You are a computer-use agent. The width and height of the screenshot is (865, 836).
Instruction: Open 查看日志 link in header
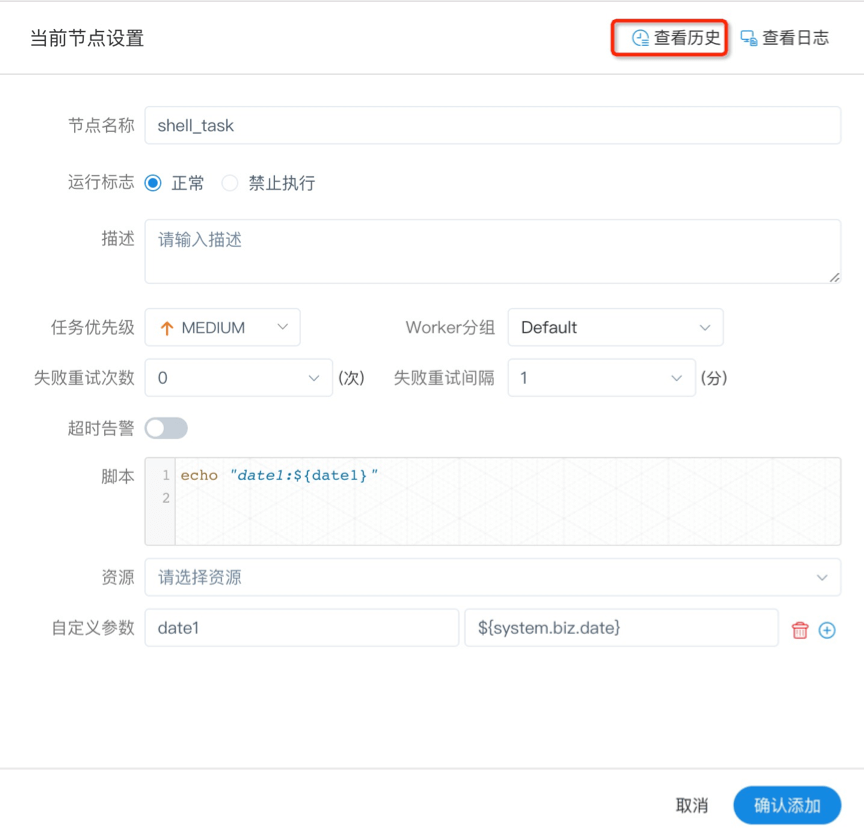click(795, 39)
